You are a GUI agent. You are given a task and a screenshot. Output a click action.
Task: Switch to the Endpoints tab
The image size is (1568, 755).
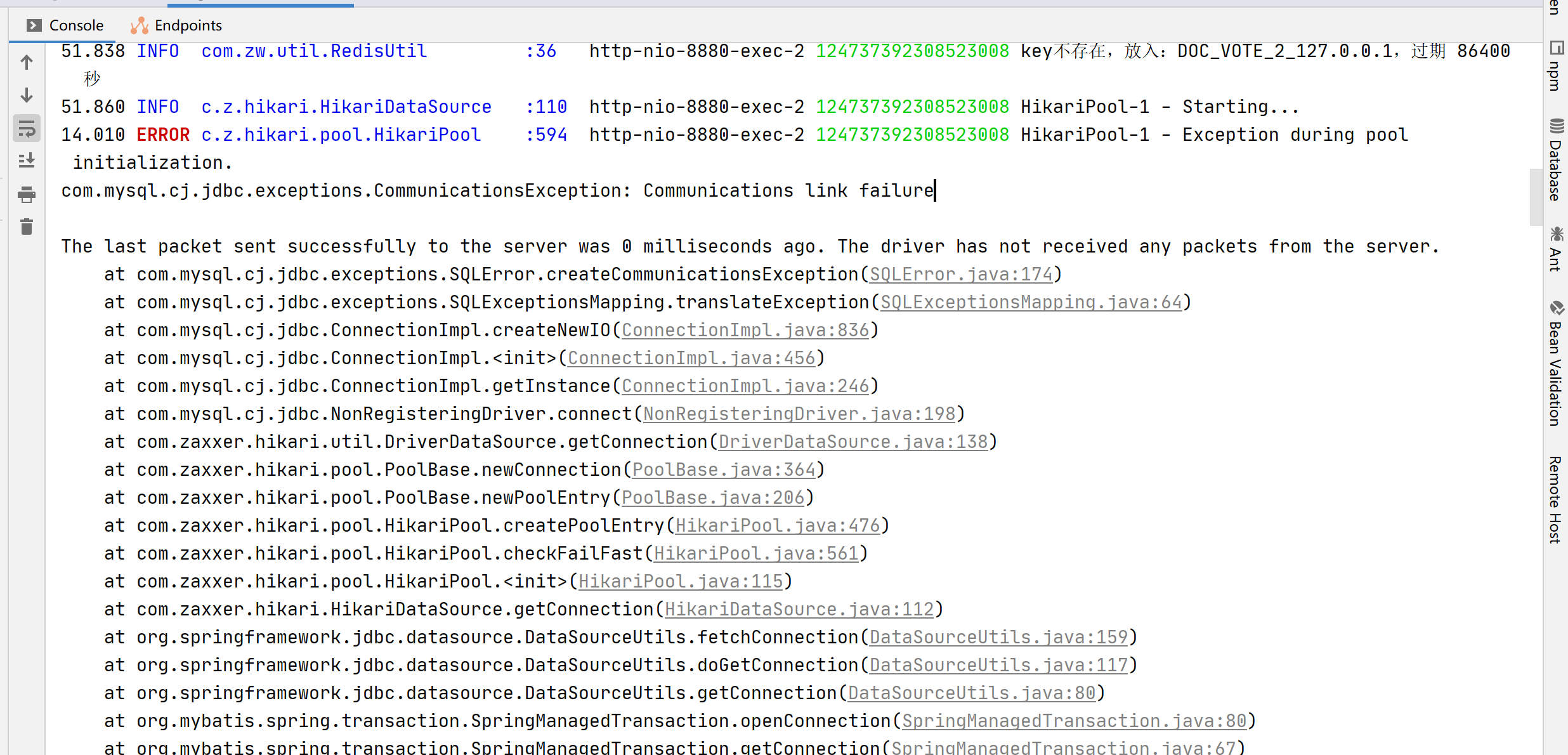click(x=188, y=25)
